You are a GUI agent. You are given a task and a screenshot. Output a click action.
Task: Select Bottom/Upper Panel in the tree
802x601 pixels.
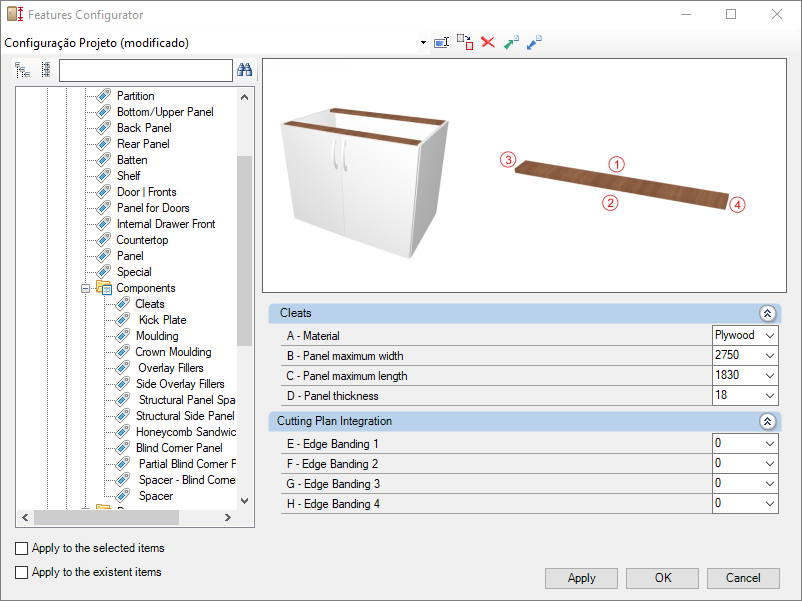click(165, 112)
